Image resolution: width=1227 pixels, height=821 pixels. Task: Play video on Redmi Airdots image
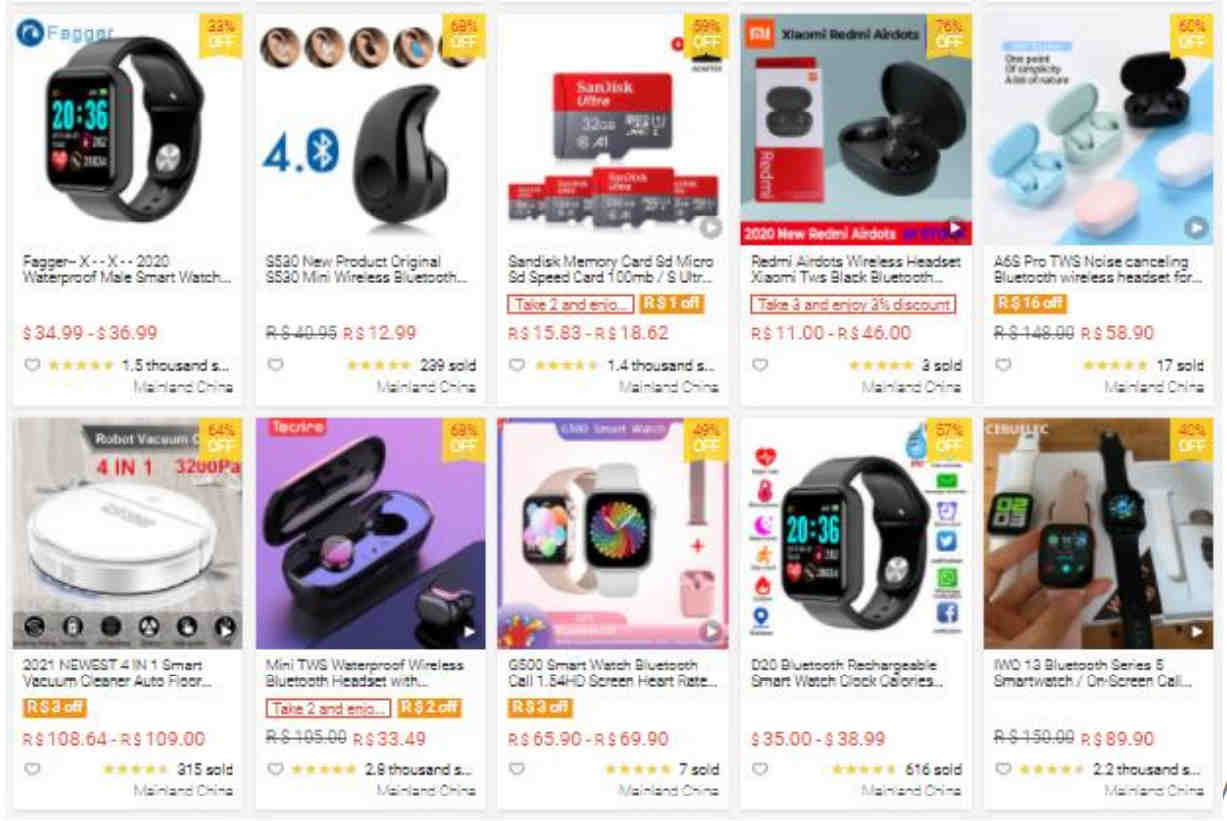pyautogui.click(x=955, y=228)
